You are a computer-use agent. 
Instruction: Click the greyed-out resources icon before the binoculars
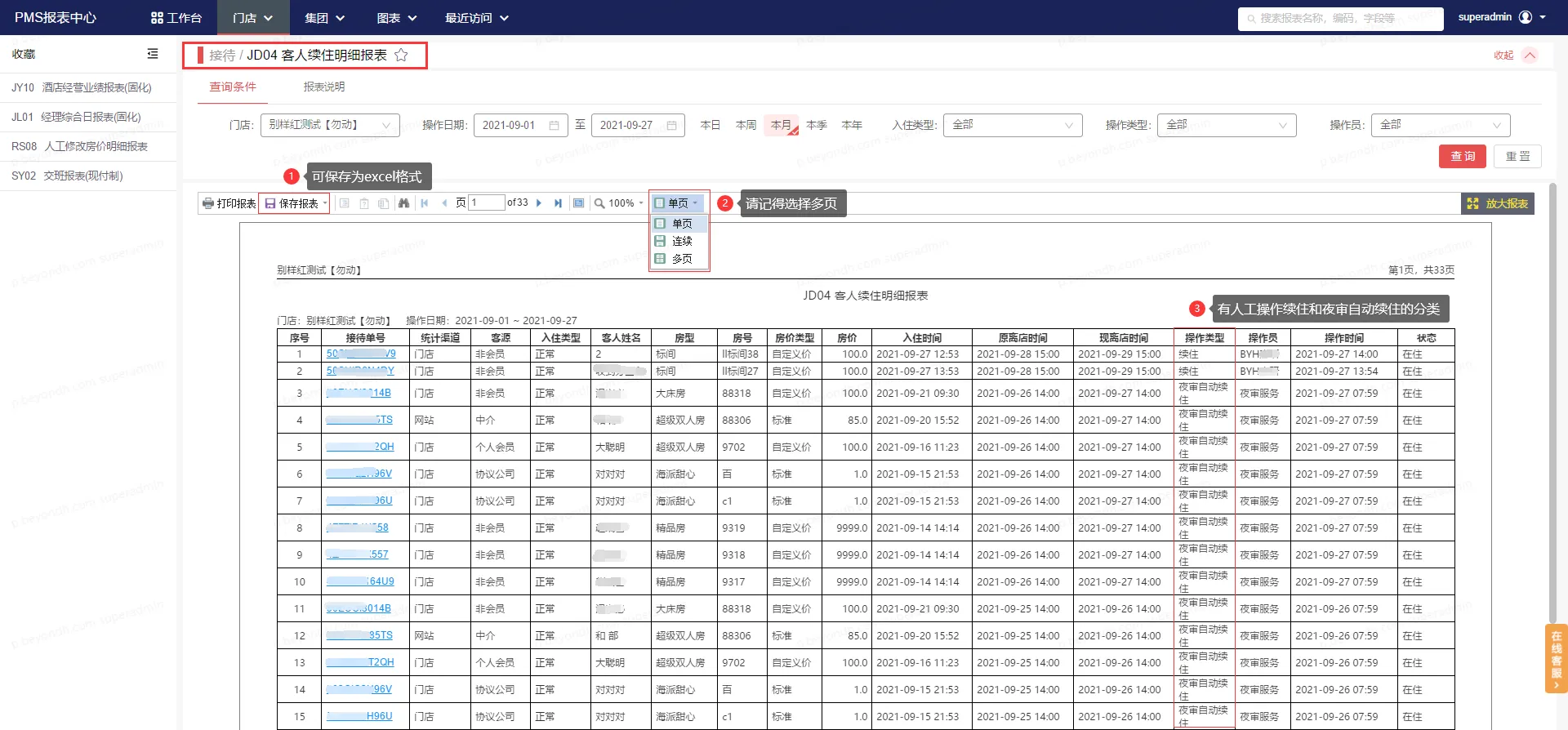click(383, 203)
